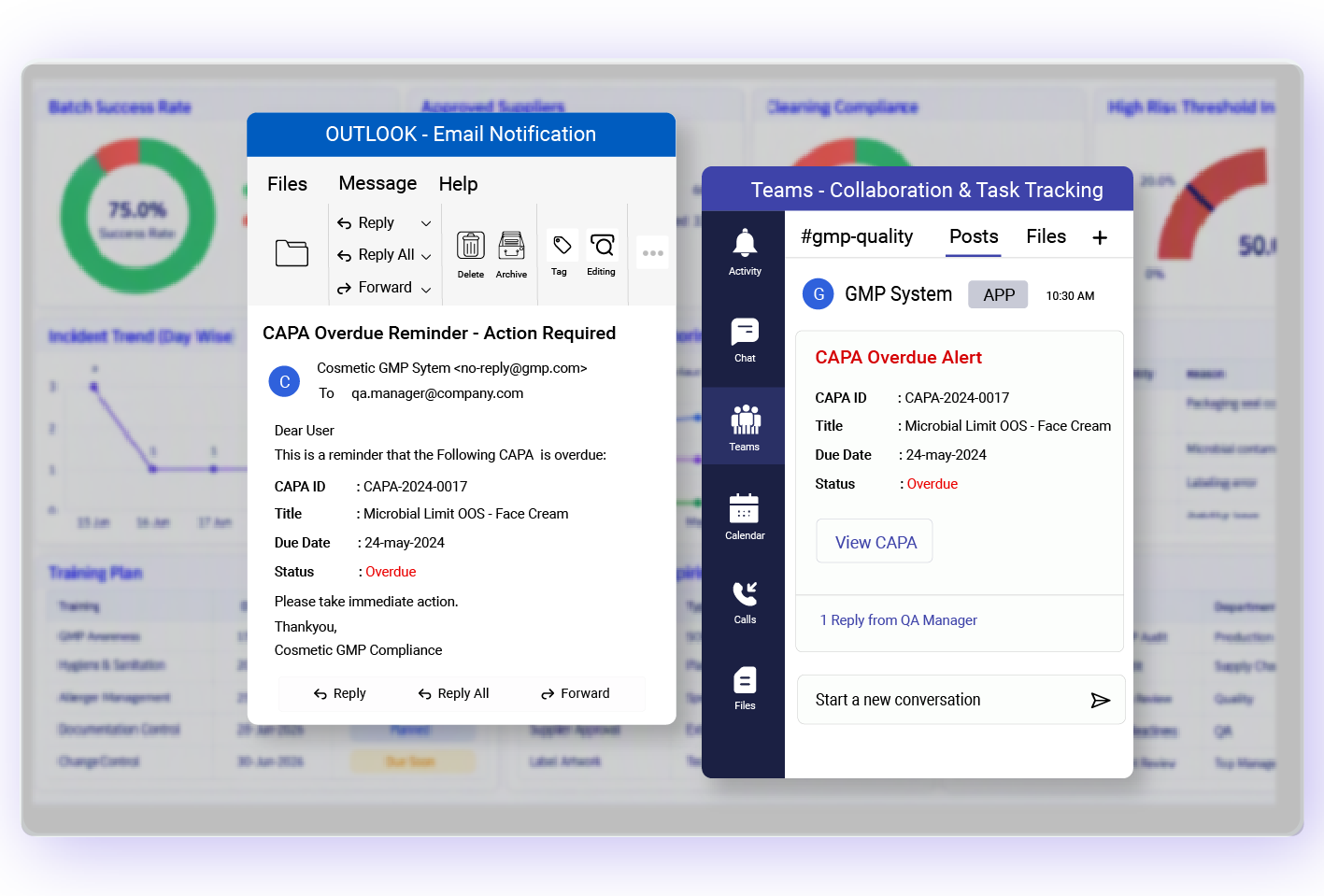Open Teams icon in Teams sidebar

click(x=745, y=428)
